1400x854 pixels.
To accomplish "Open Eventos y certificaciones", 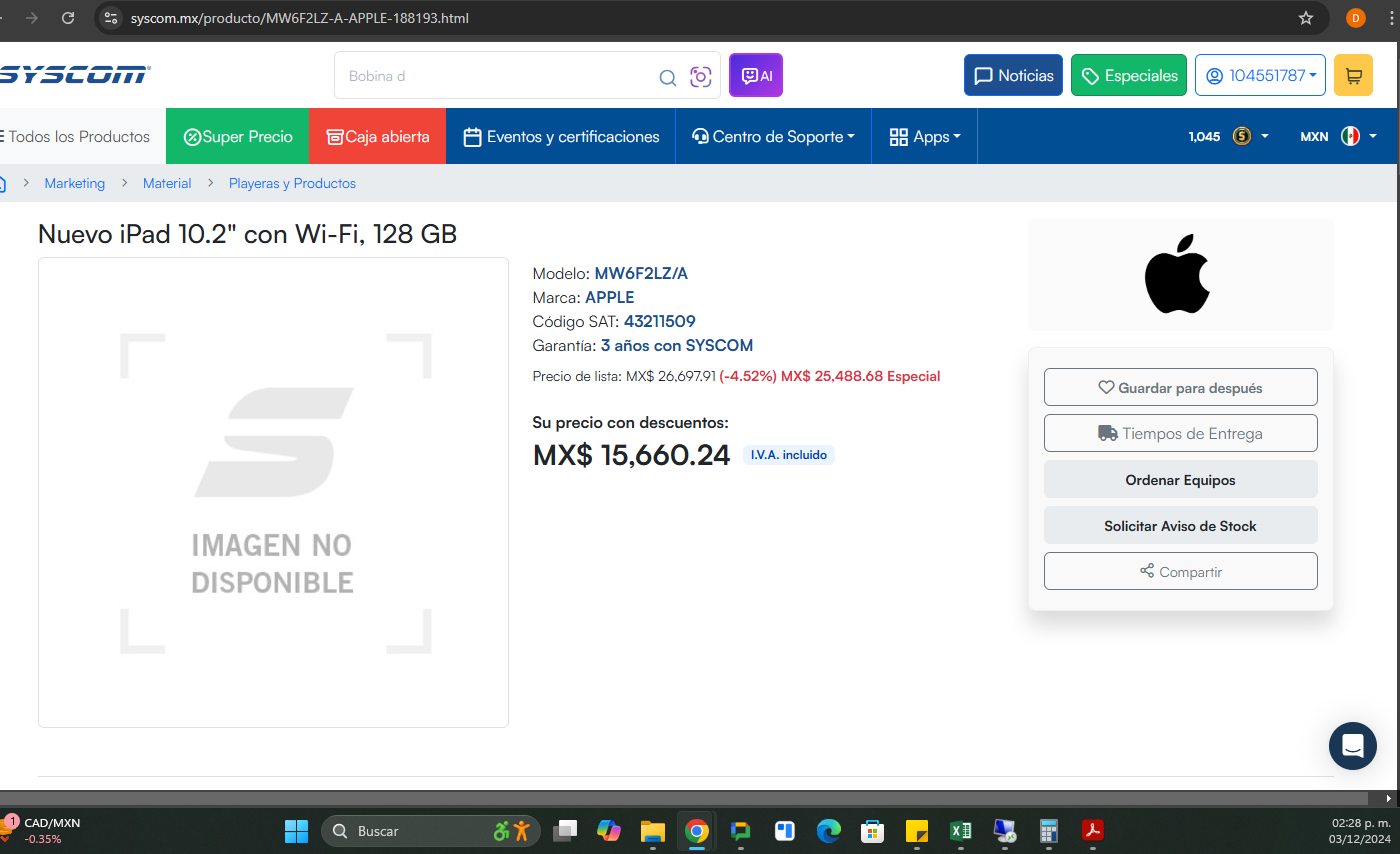I will click(561, 136).
